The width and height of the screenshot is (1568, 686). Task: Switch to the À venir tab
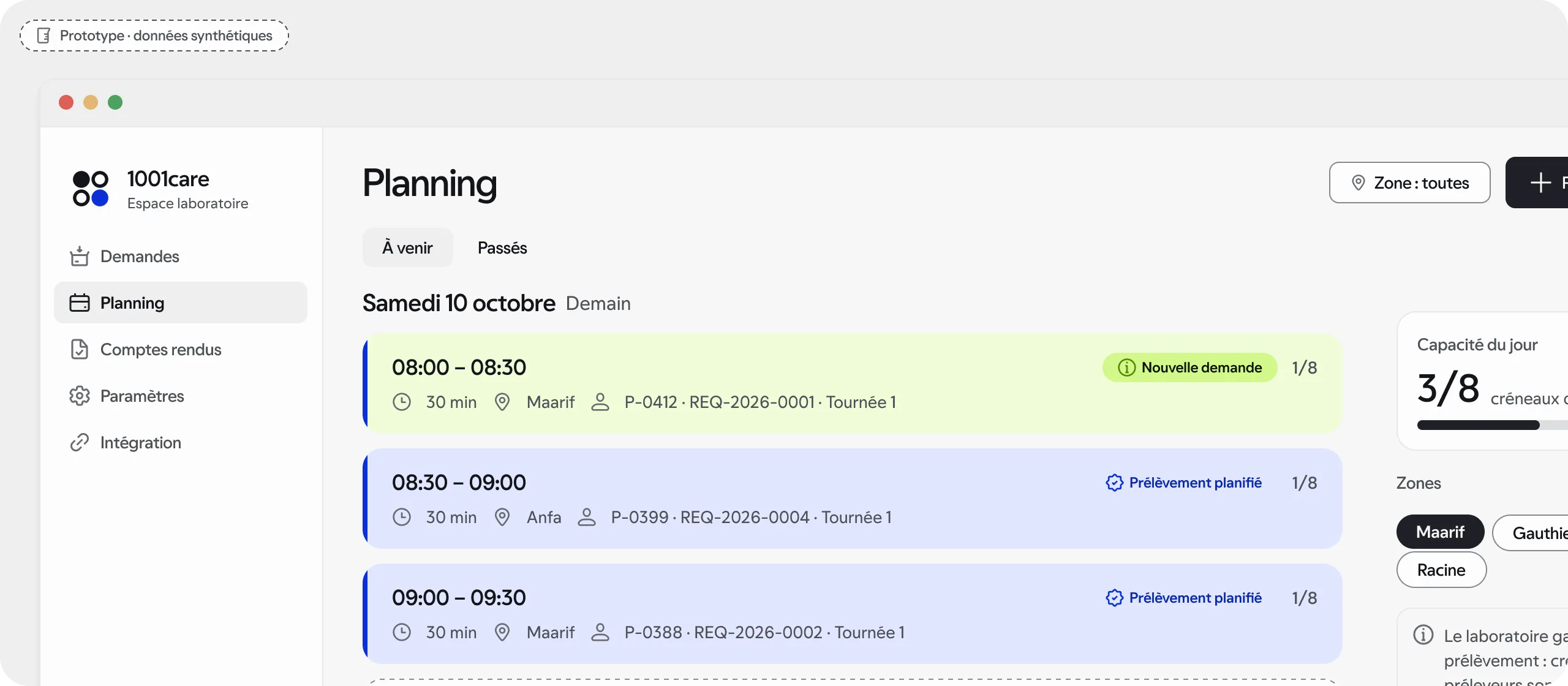click(407, 247)
